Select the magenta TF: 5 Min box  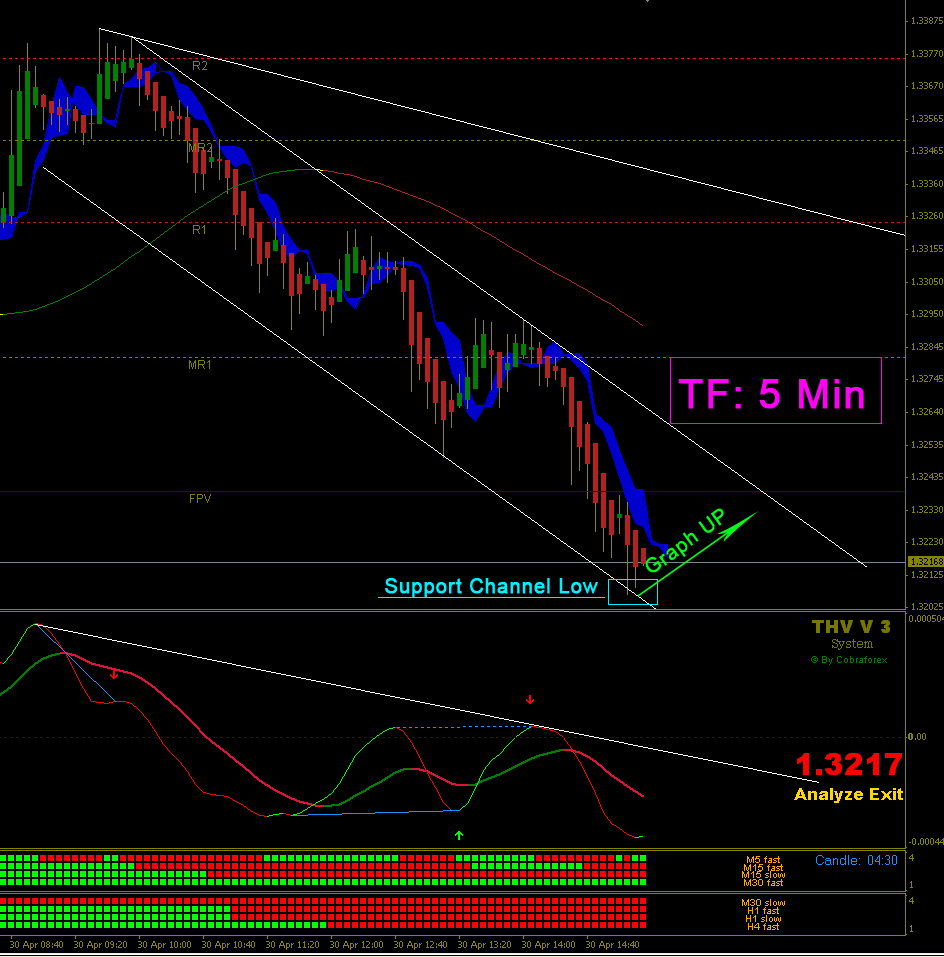tap(776, 391)
